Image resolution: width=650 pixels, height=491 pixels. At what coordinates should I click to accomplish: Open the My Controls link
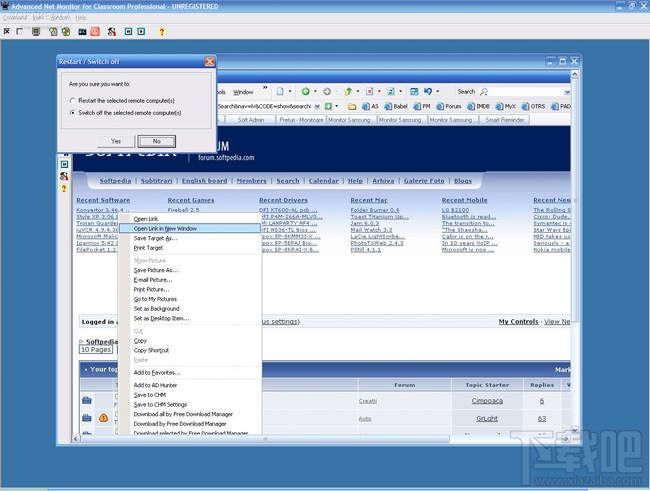[x=518, y=321]
